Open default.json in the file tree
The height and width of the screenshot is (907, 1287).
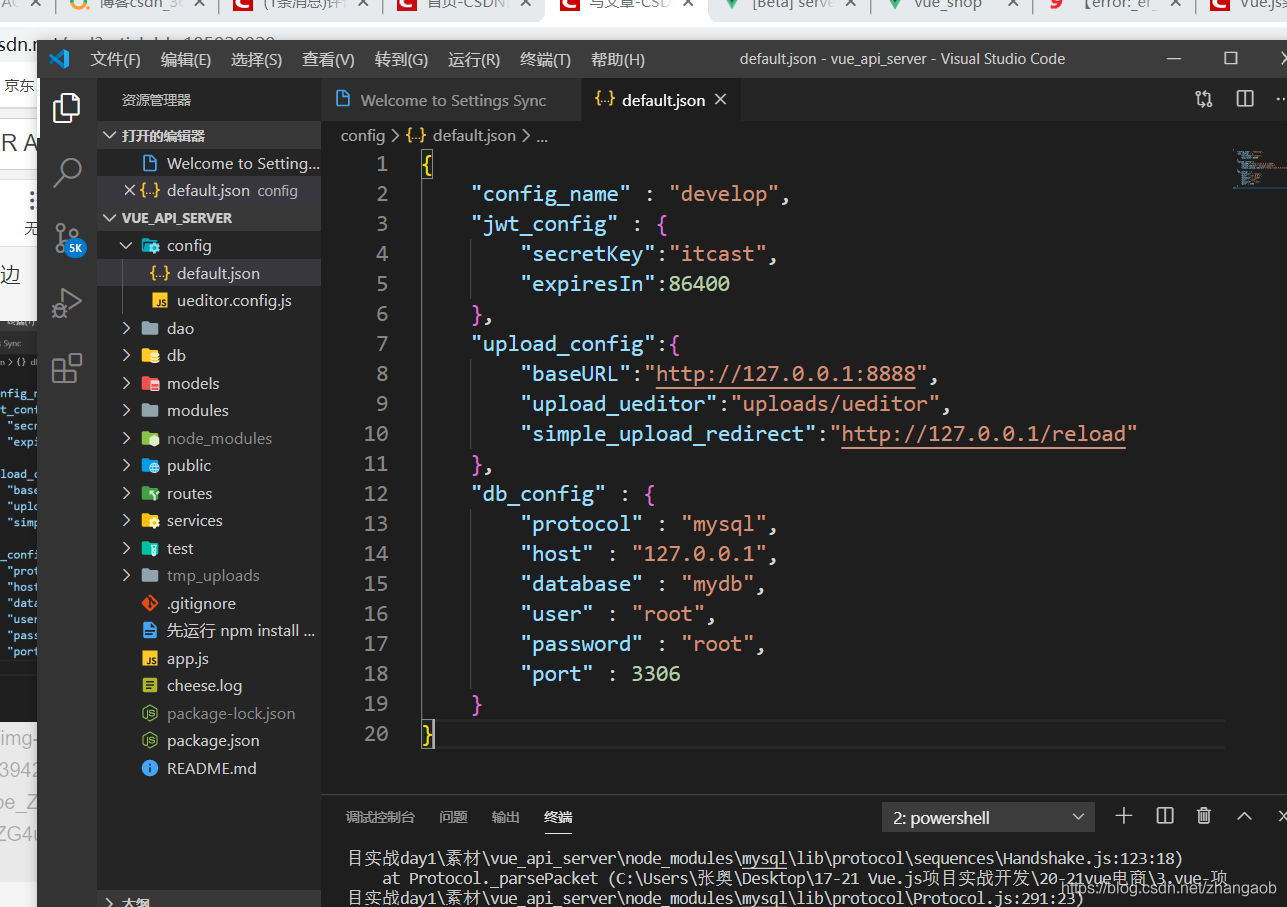click(209, 273)
